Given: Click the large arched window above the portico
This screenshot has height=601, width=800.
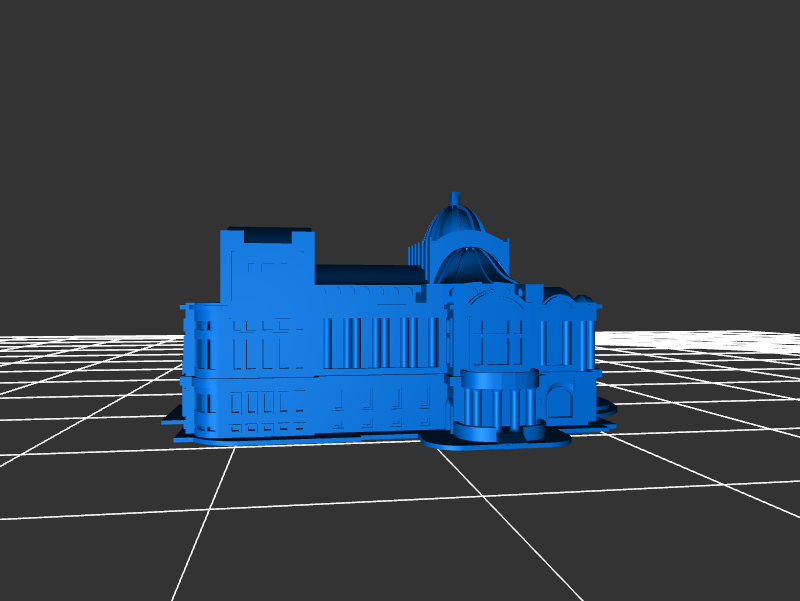Looking at the screenshot, I should [x=496, y=337].
